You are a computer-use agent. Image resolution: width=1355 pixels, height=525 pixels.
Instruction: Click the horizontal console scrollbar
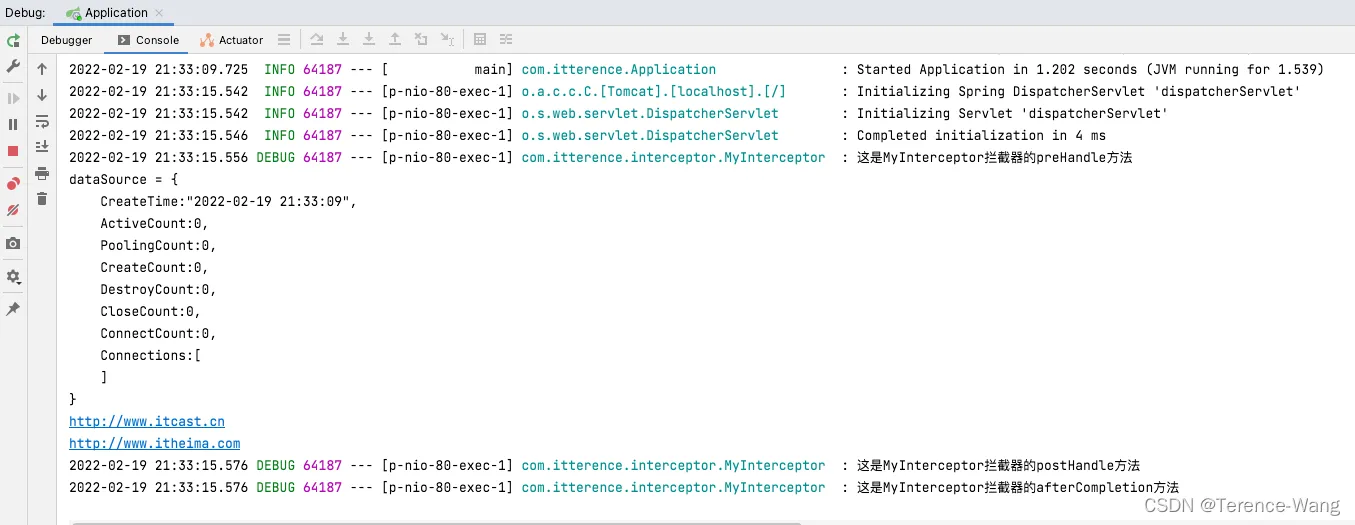pos(436,522)
